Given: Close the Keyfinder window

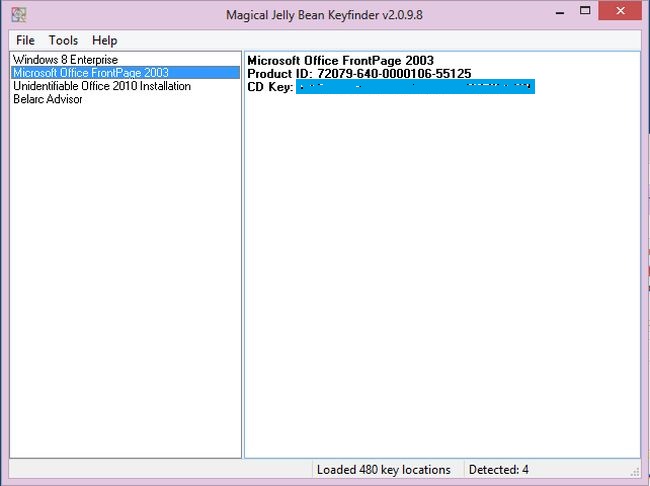Looking at the screenshot, I should [x=620, y=11].
